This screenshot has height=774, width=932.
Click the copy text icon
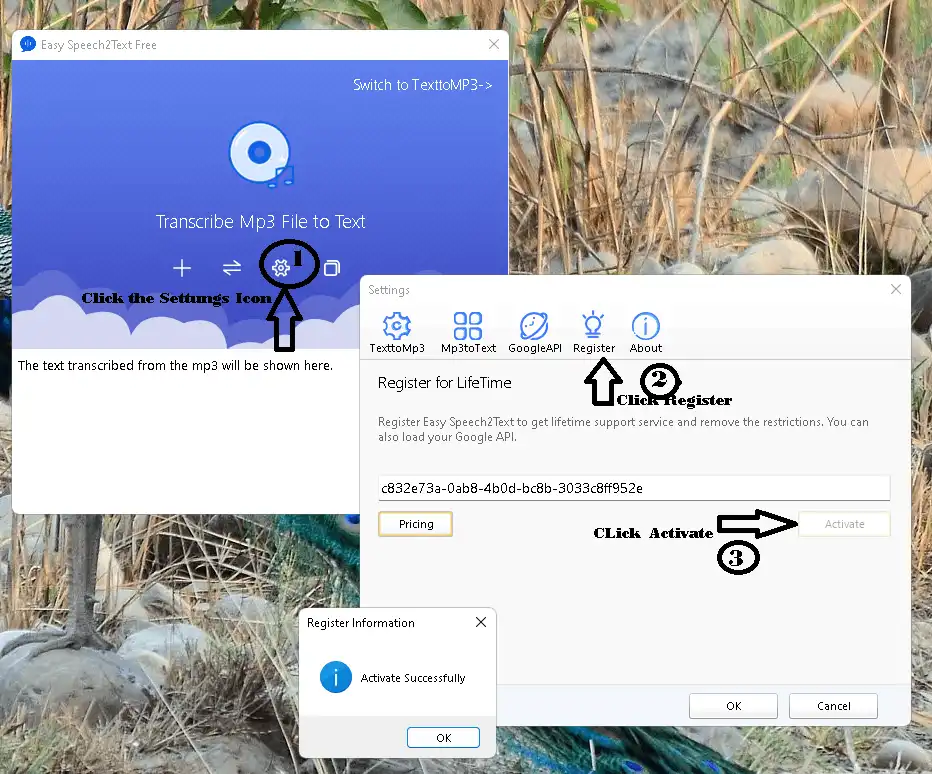click(332, 268)
